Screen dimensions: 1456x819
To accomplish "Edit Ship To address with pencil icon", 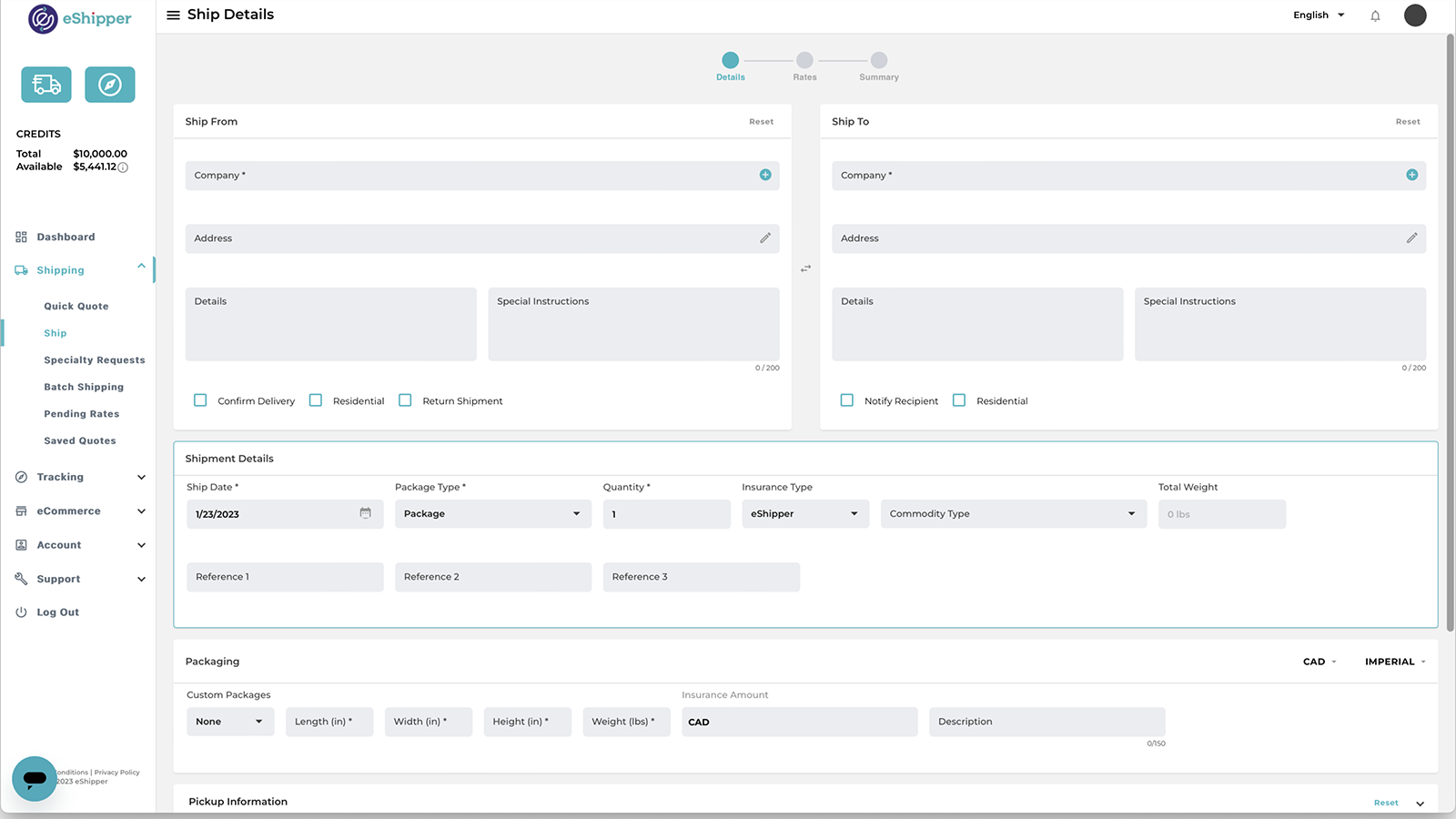I will (1411, 238).
